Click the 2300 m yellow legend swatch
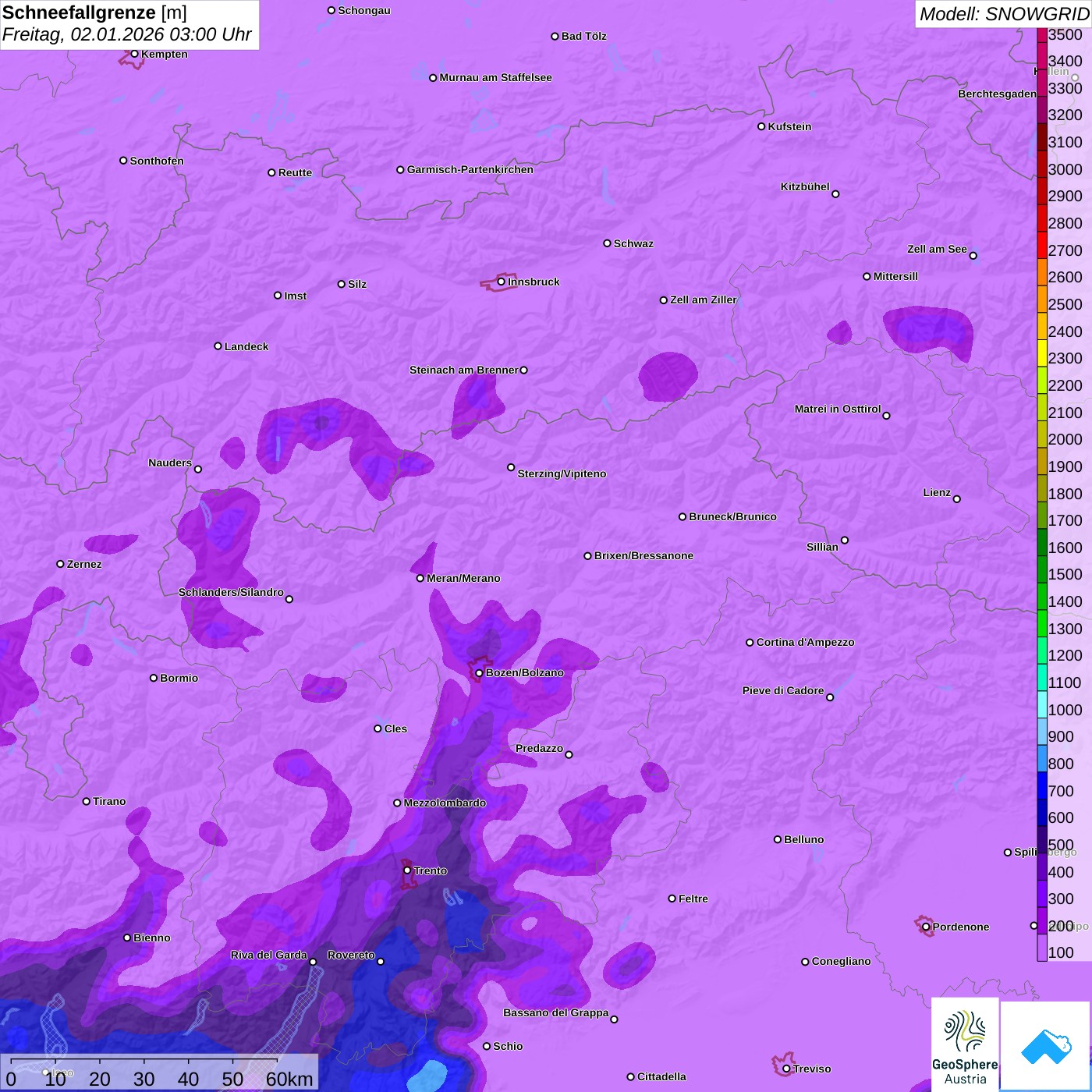The width and height of the screenshot is (1092, 1092). 1042,353
